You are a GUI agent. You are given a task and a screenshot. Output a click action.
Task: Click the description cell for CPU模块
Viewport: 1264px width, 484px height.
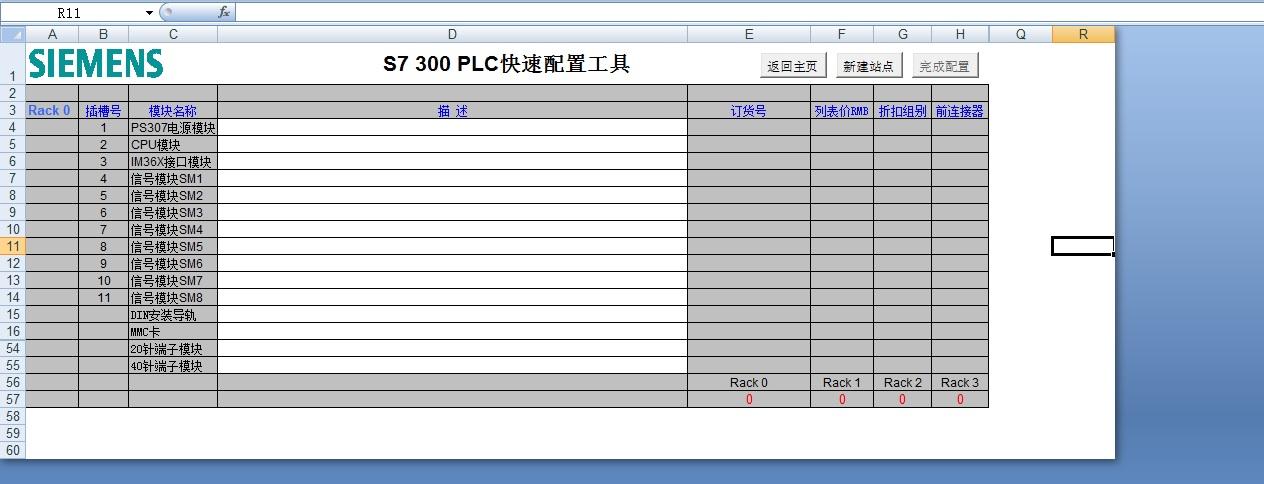pyautogui.click(x=452, y=145)
